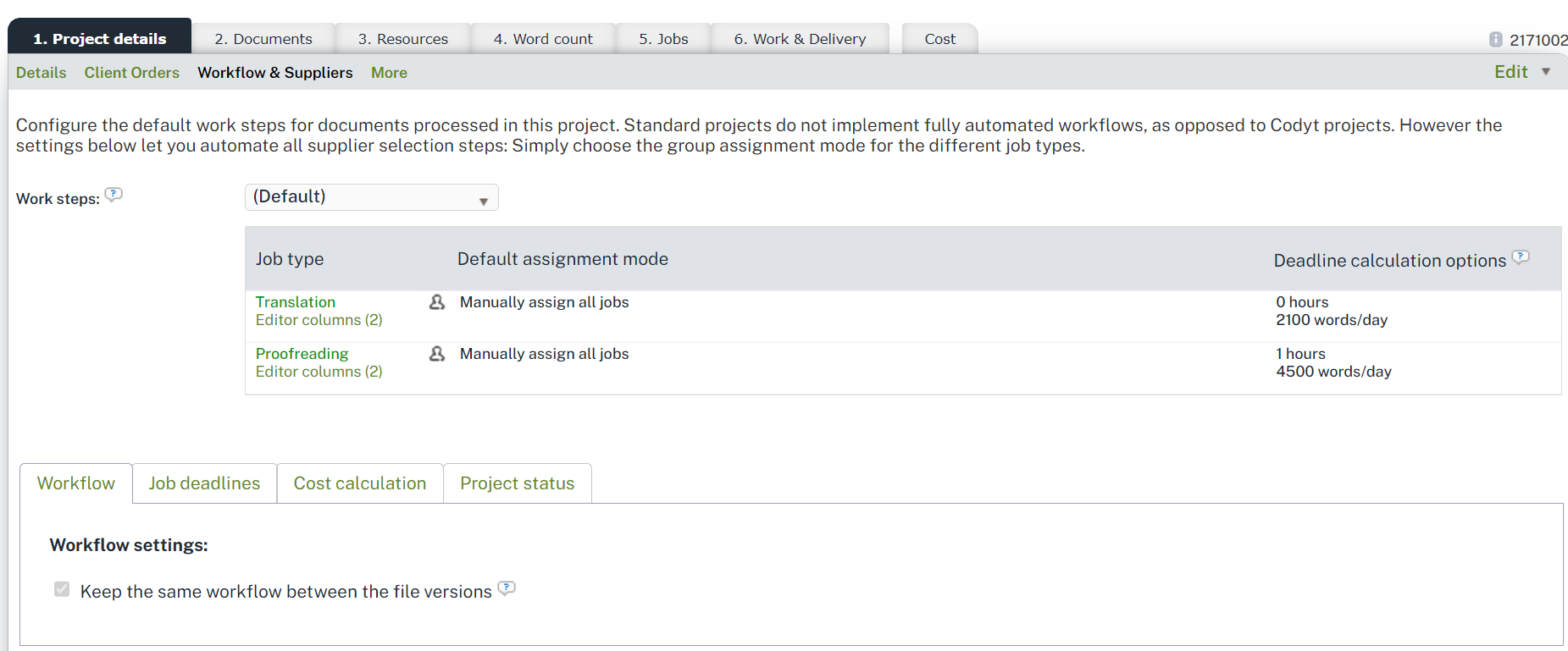Screen dimensions: 1568x651
Task: Click help icon next to Deadline calculation options
Action: tap(1521, 257)
